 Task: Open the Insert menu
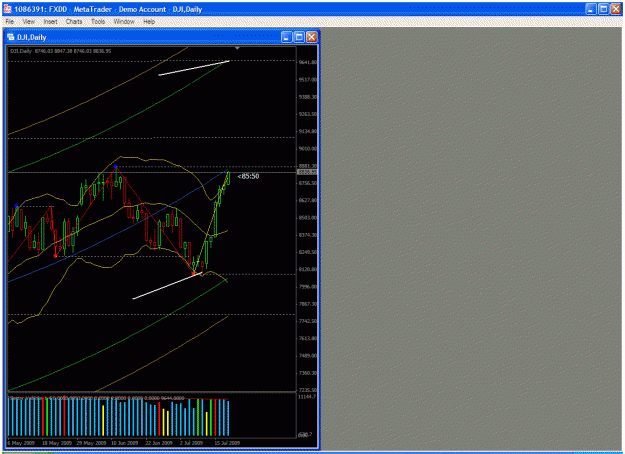pyautogui.click(x=50, y=22)
